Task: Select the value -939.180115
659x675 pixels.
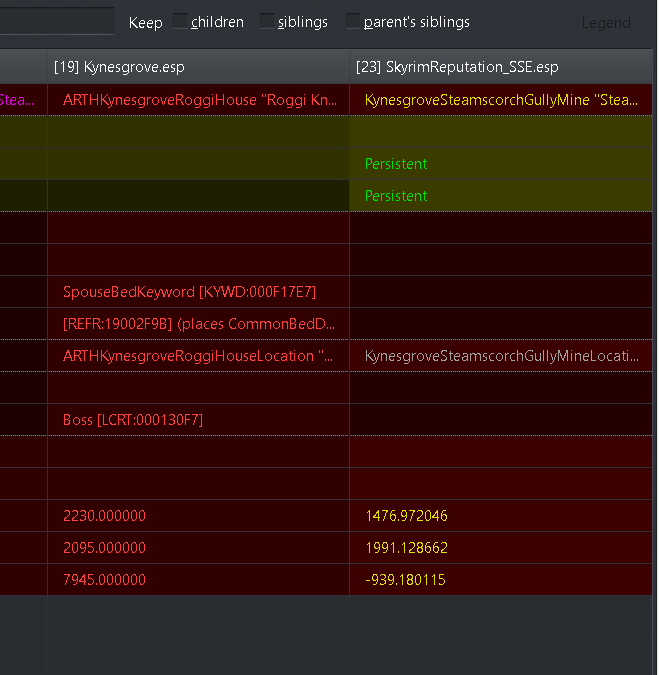Action: [501, 580]
